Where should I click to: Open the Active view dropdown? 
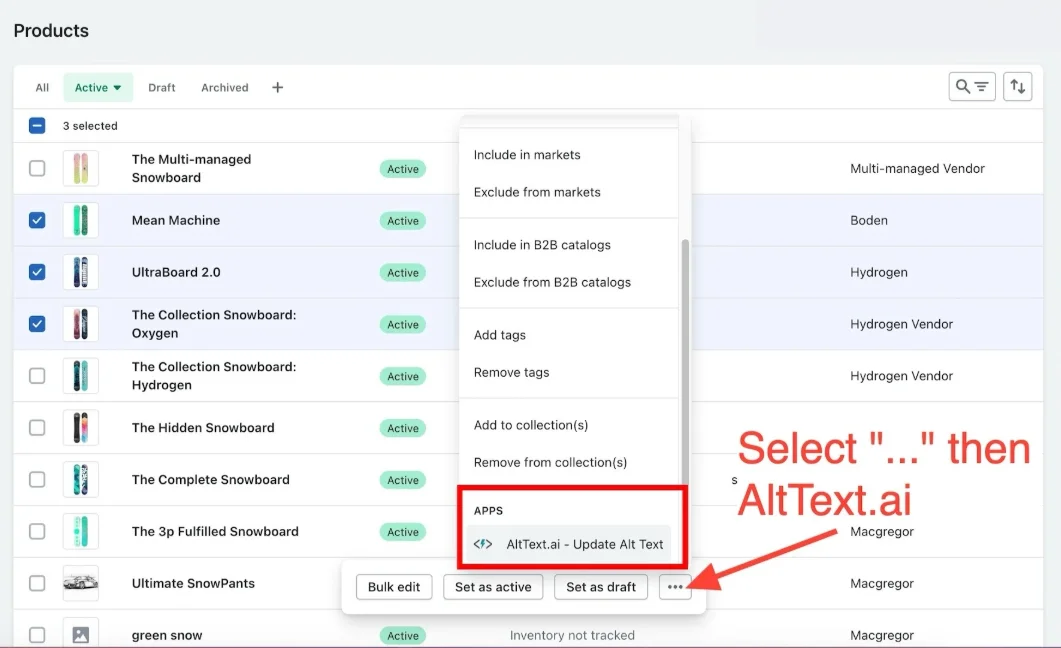97,87
